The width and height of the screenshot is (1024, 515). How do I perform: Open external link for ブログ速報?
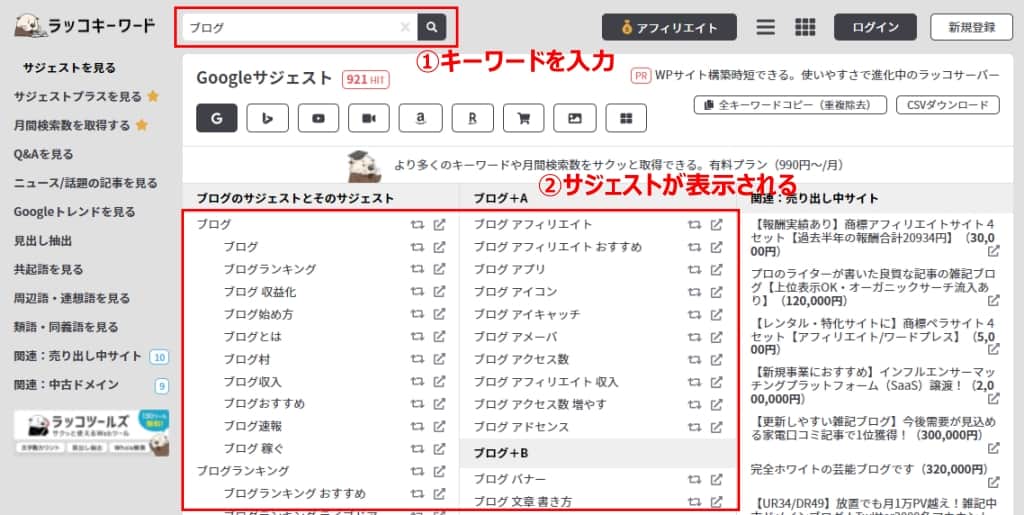pos(440,426)
